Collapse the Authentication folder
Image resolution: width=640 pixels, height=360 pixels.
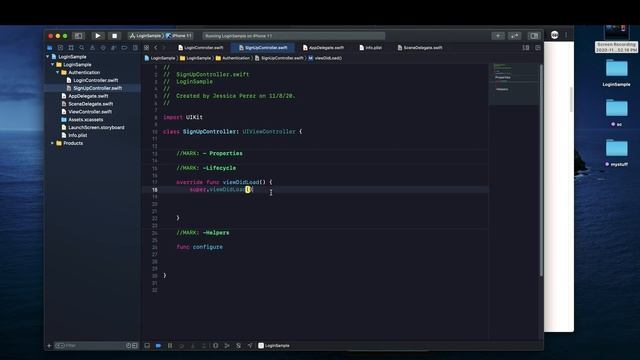tap(58, 72)
